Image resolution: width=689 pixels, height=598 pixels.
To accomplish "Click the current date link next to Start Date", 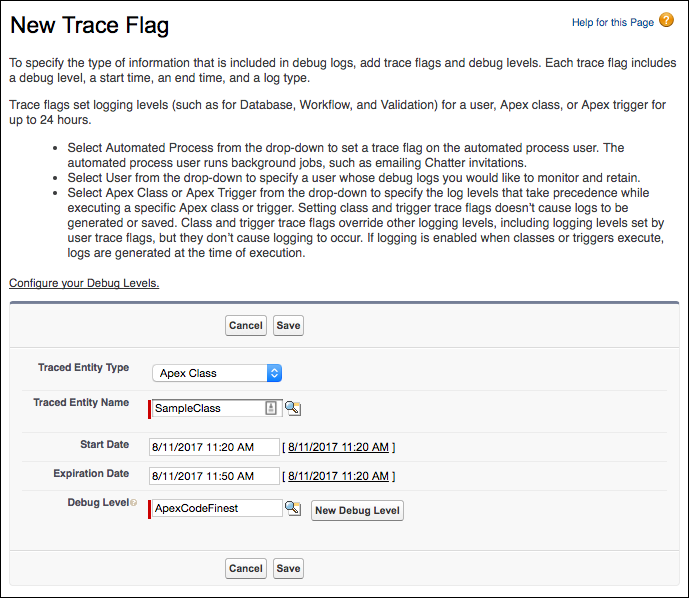I will (x=338, y=447).
